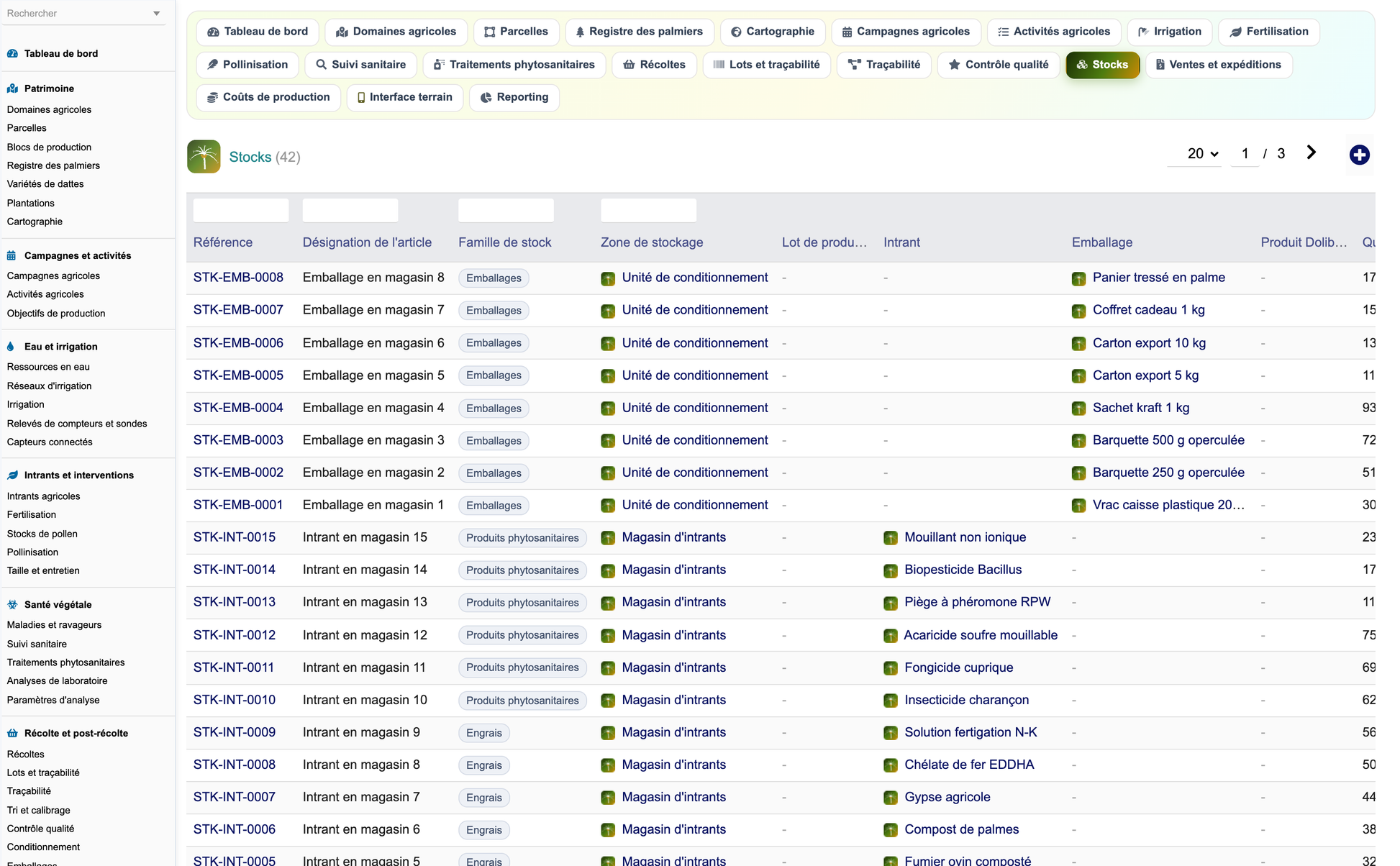Open Tri et calibrage sidebar link
This screenshot has height=866, width=1400.
click(x=39, y=810)
